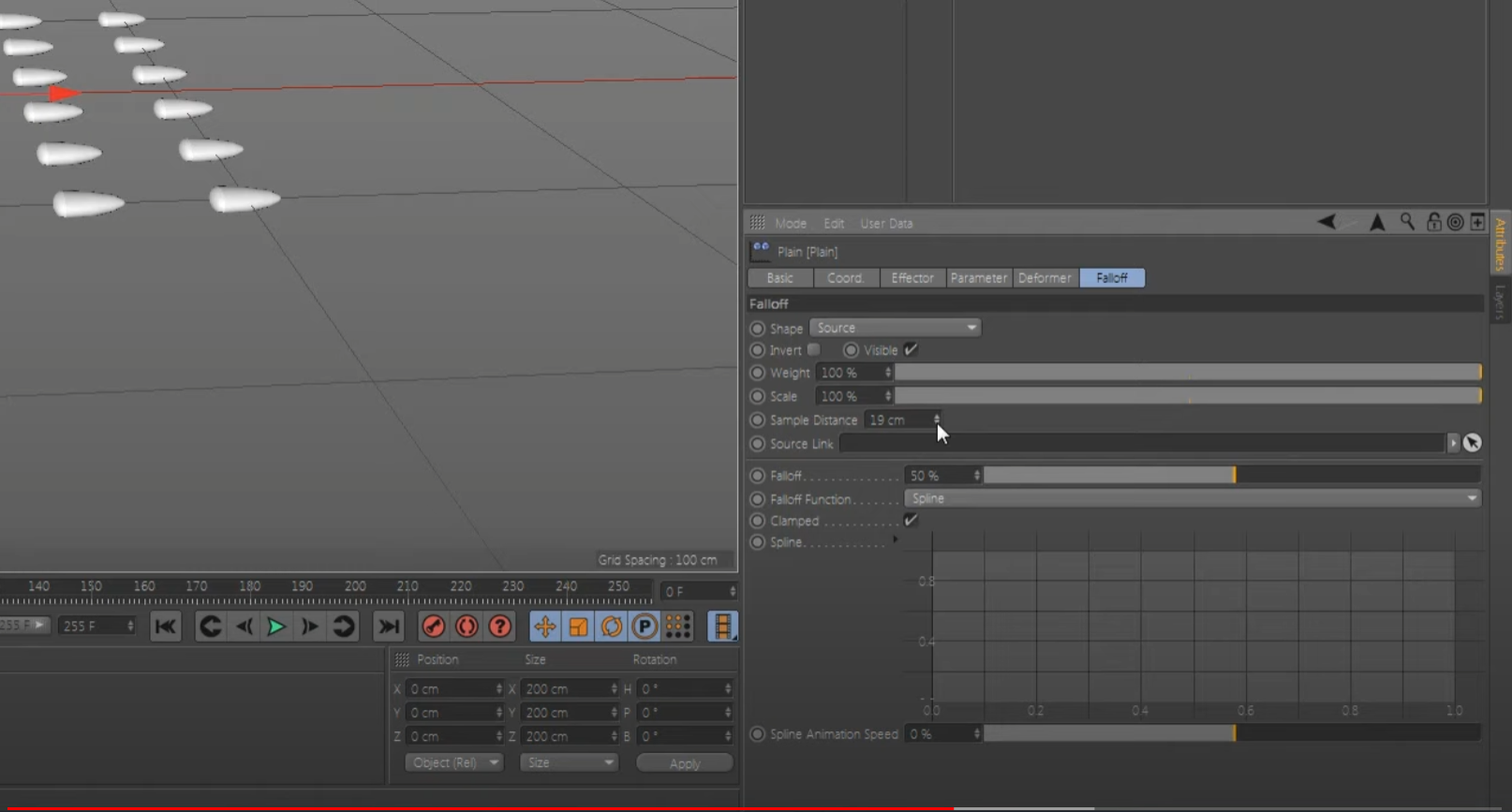Adjust the Spline Animation Speed slider

pyautogui.click(x=1232, y=733)
